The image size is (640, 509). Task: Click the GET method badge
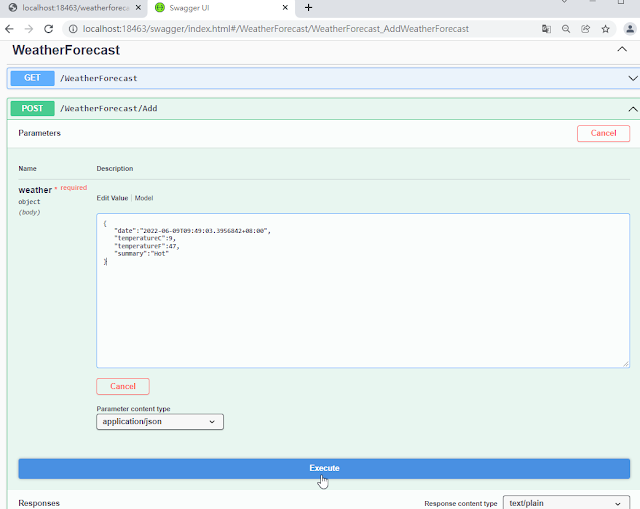point(32,78)
